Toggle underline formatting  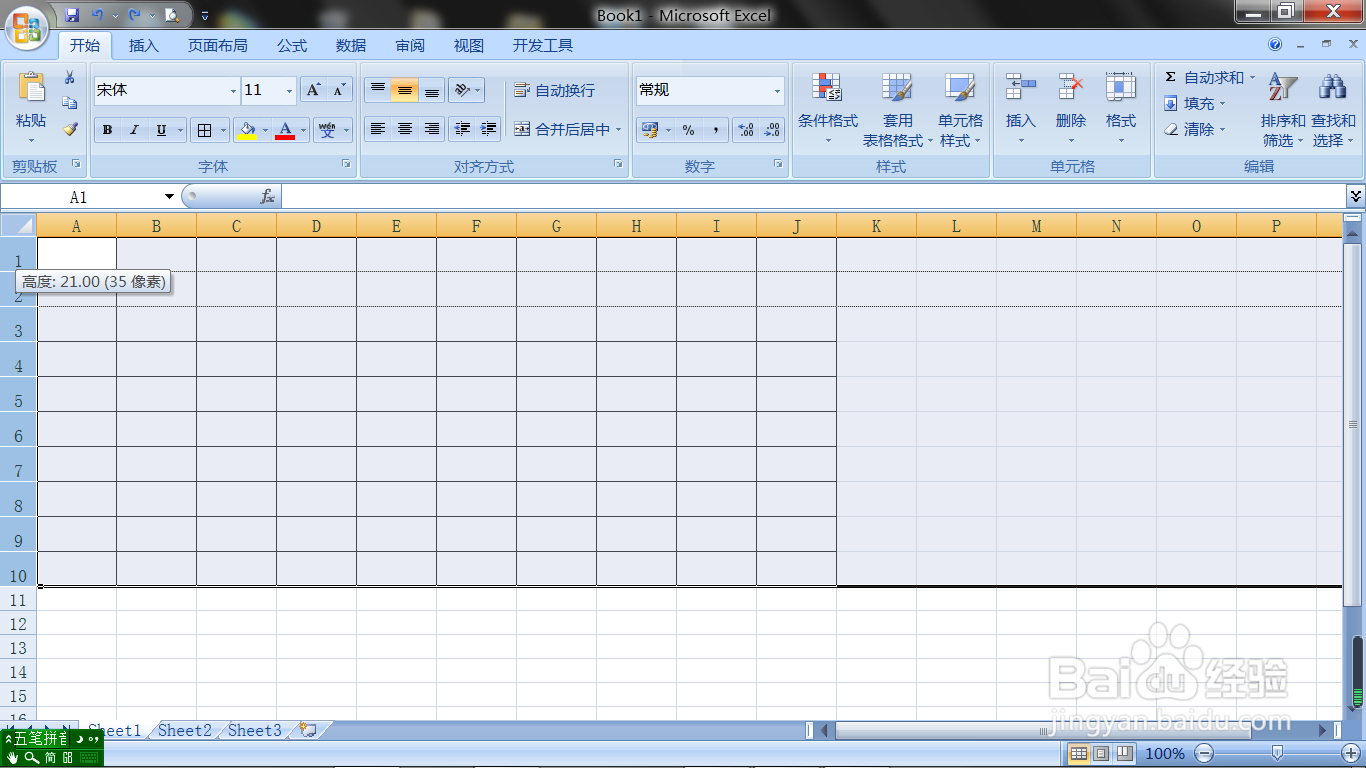click(160, 130)
